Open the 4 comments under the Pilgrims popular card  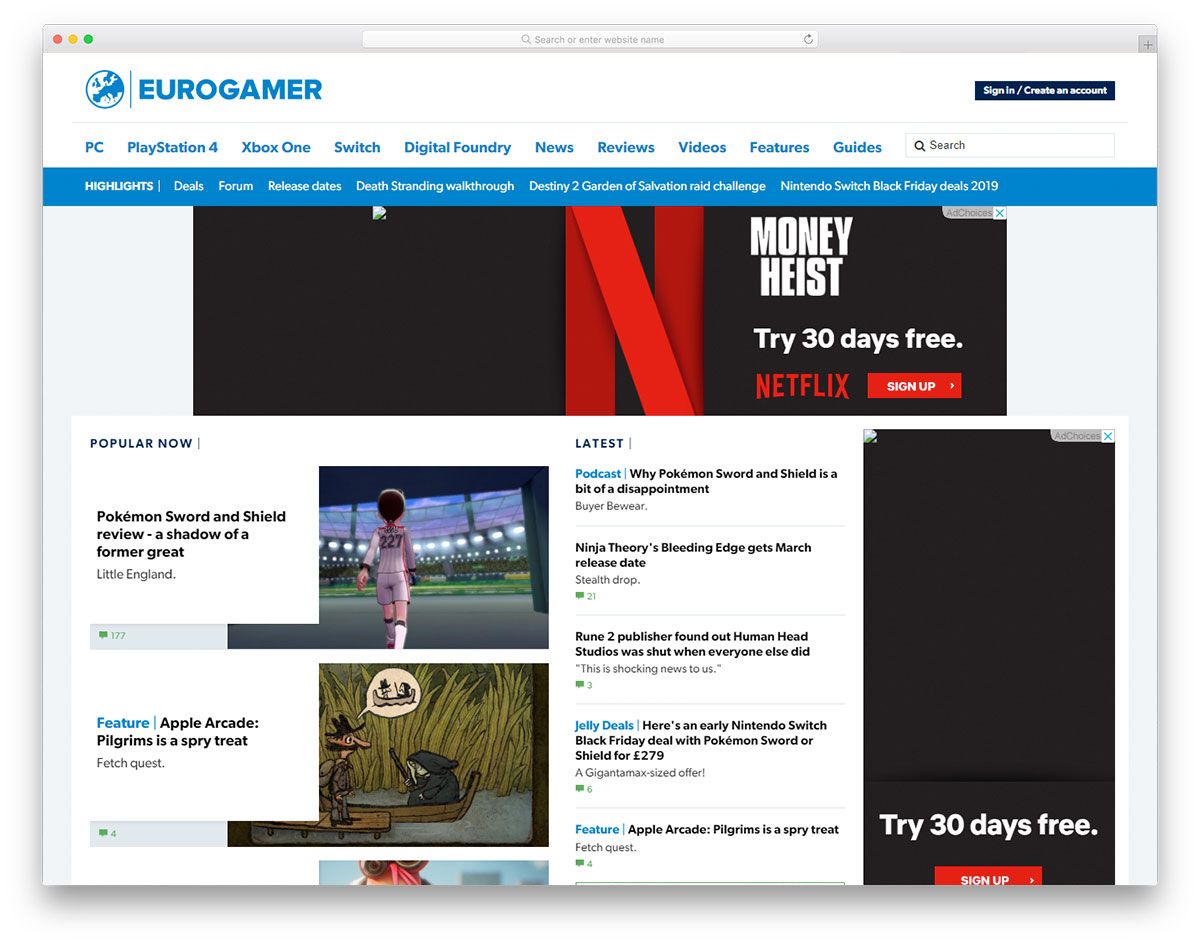[107, 834]
